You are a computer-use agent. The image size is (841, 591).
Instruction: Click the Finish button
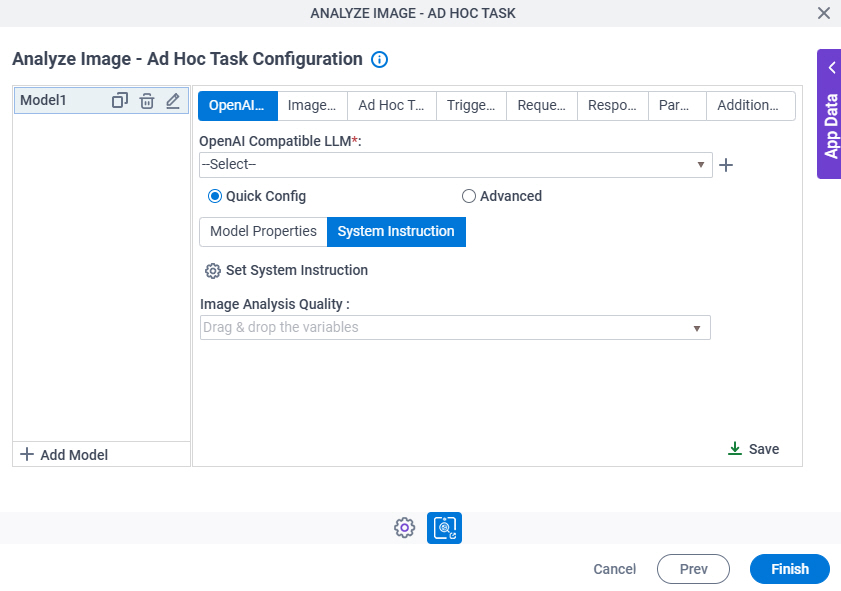tap(790, 569)
